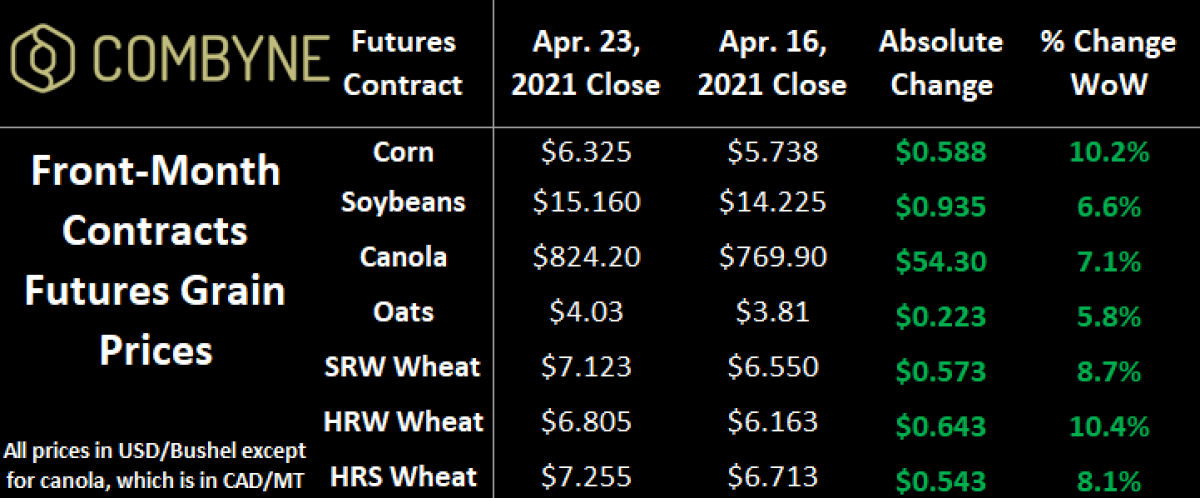
Task: Click the green 10.4% change value
Action: coord(1109,426)
